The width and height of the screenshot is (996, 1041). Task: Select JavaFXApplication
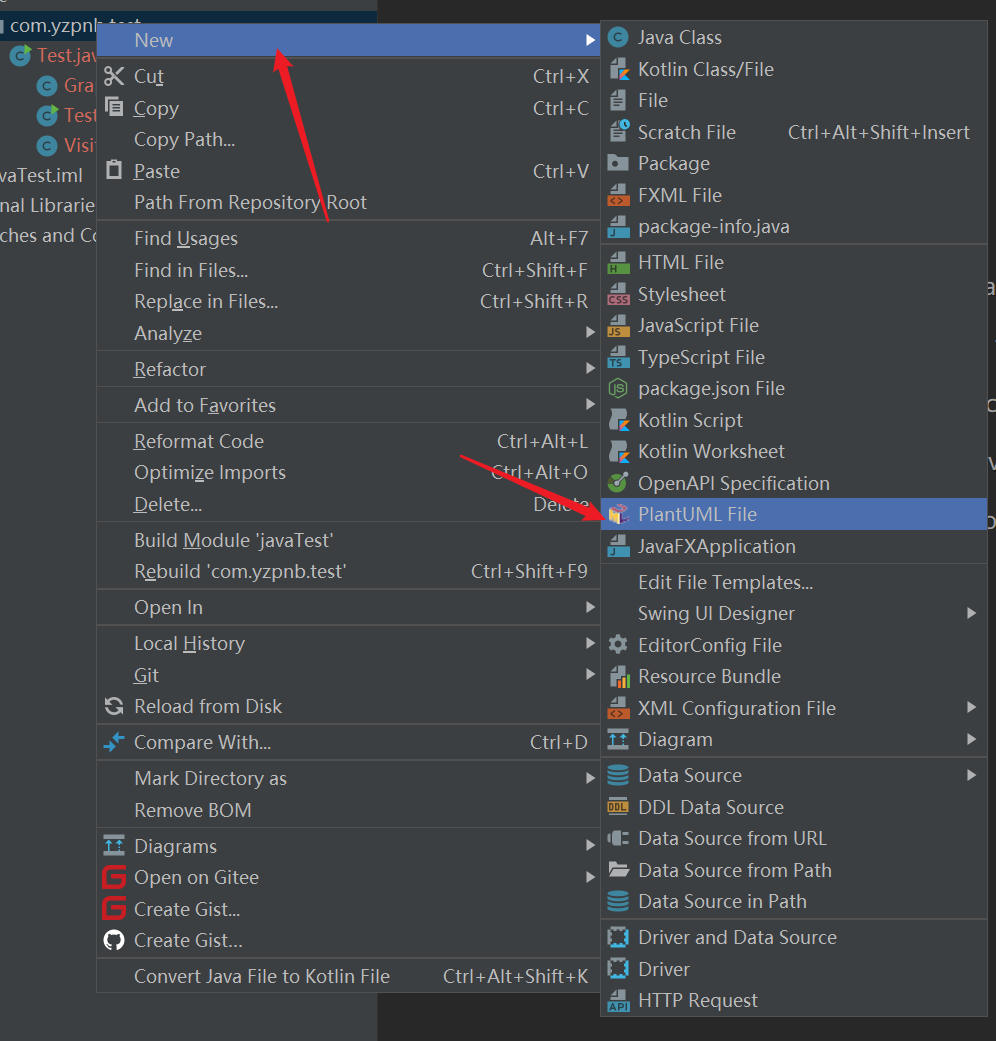tap(794, 546)
